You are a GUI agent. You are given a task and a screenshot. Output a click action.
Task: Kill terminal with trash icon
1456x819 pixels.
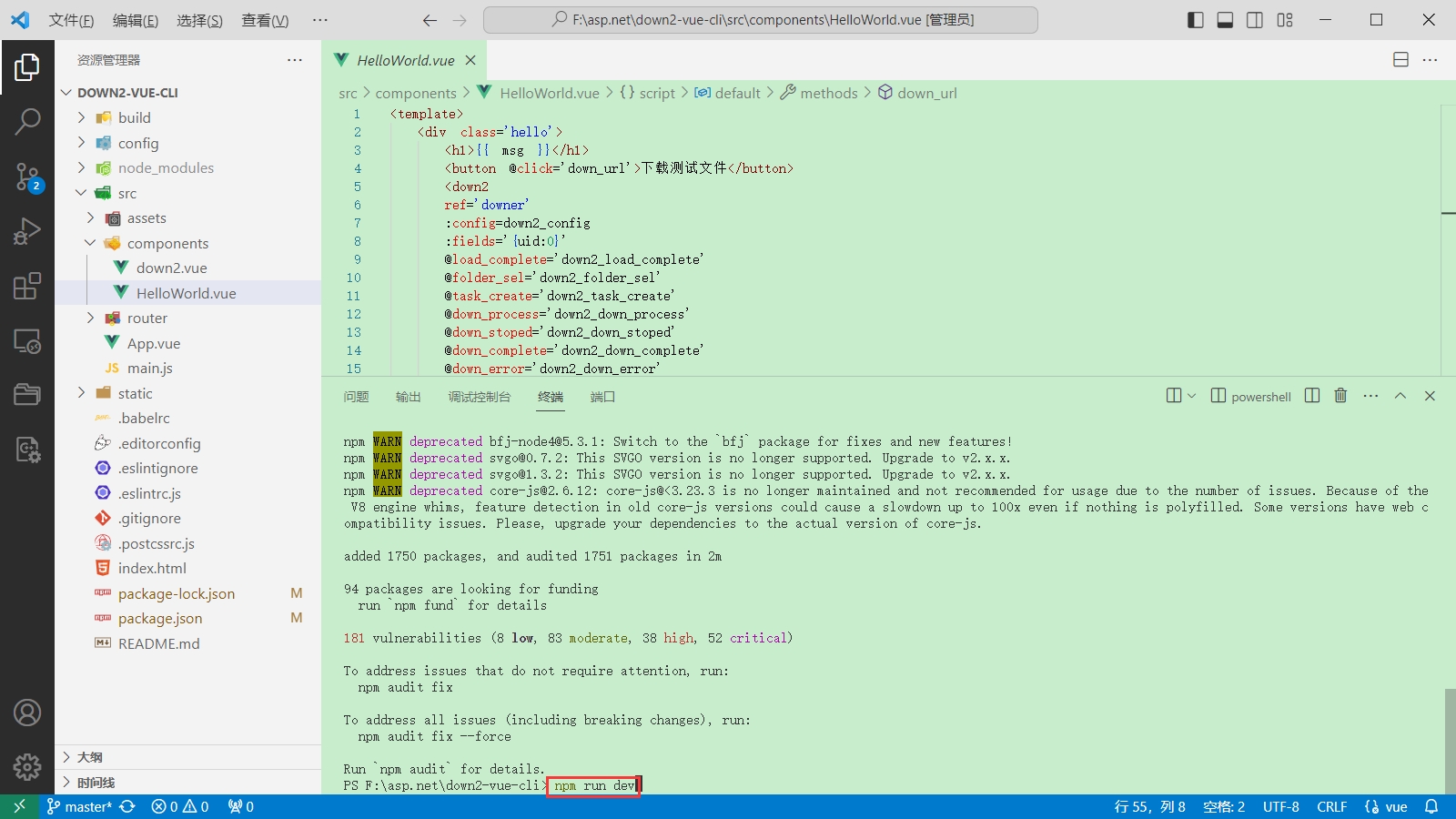1340,396
